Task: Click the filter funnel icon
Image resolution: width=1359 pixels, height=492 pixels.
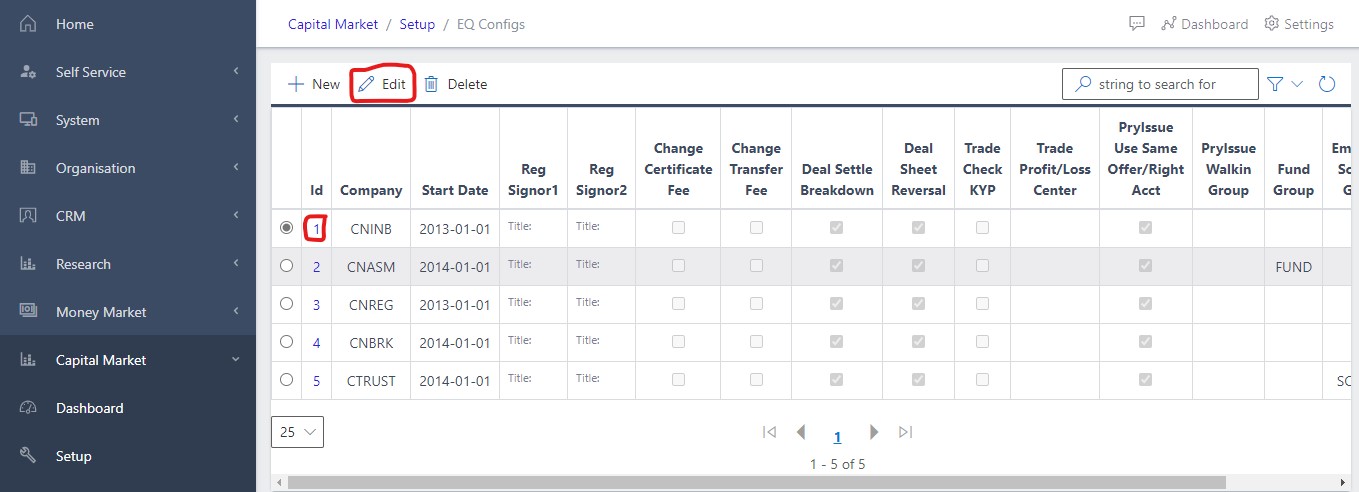Action: [x=1275, y=84]
